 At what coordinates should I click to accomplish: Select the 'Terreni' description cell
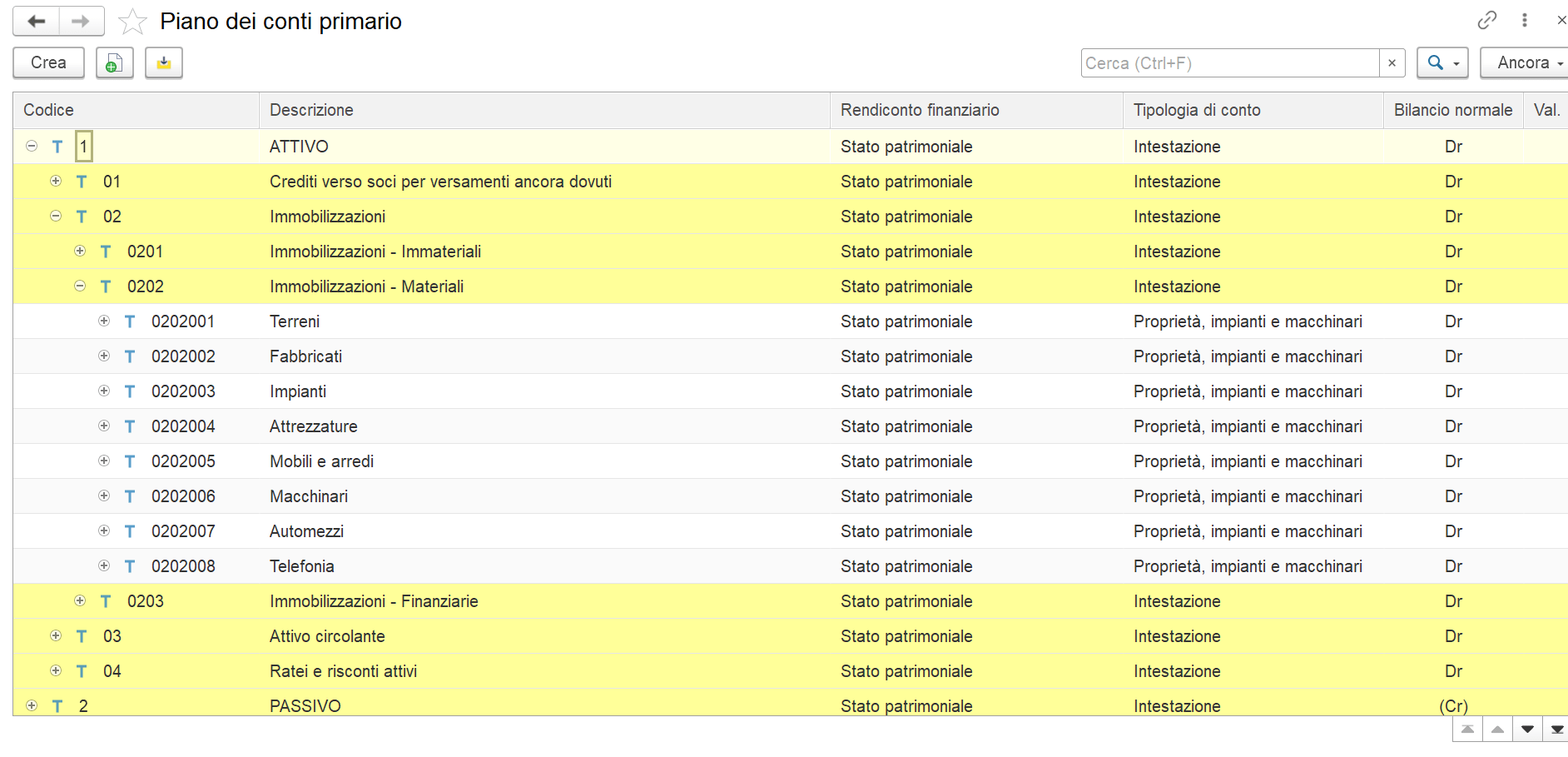tap(295, 321)
